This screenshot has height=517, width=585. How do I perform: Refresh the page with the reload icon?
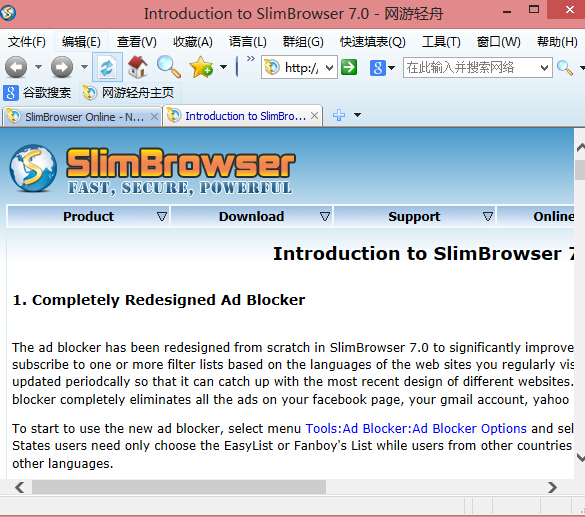click(x=107, y=68)
